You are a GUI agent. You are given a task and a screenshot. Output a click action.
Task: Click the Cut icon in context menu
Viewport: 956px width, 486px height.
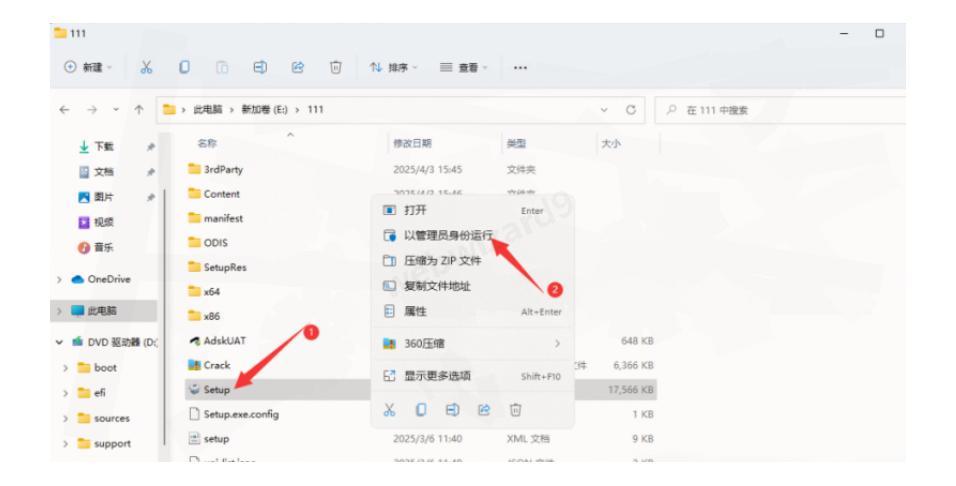(x=390, y=410)
